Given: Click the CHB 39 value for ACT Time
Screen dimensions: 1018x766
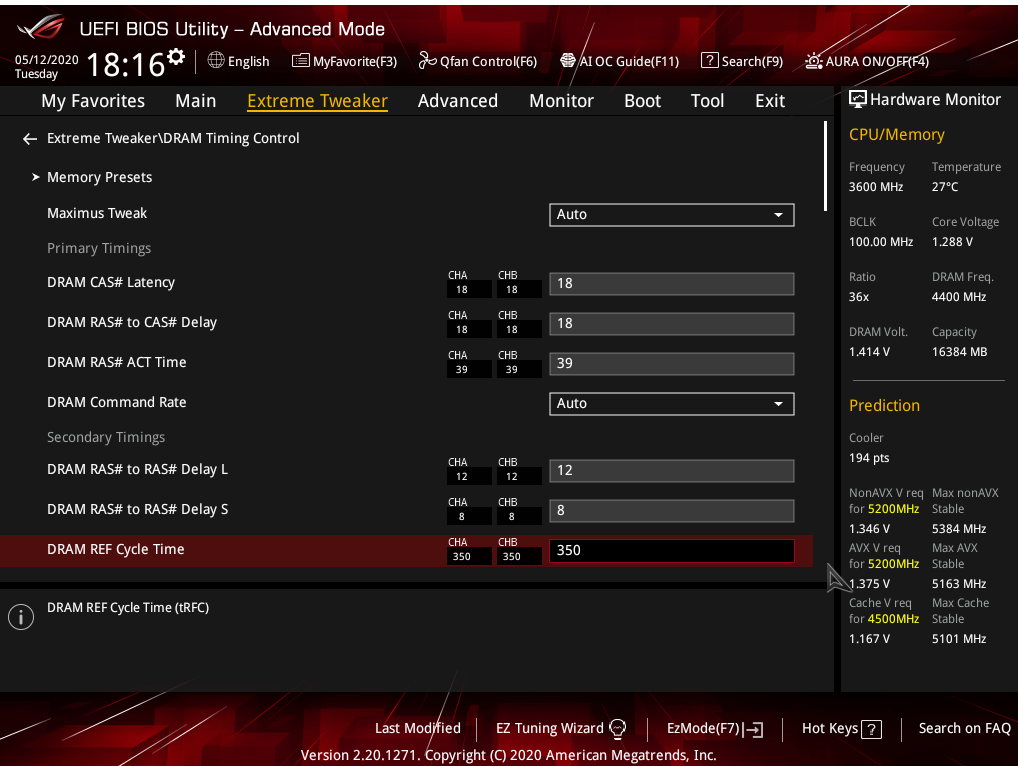Looking at the screenshot, I should tap(512, 369).
